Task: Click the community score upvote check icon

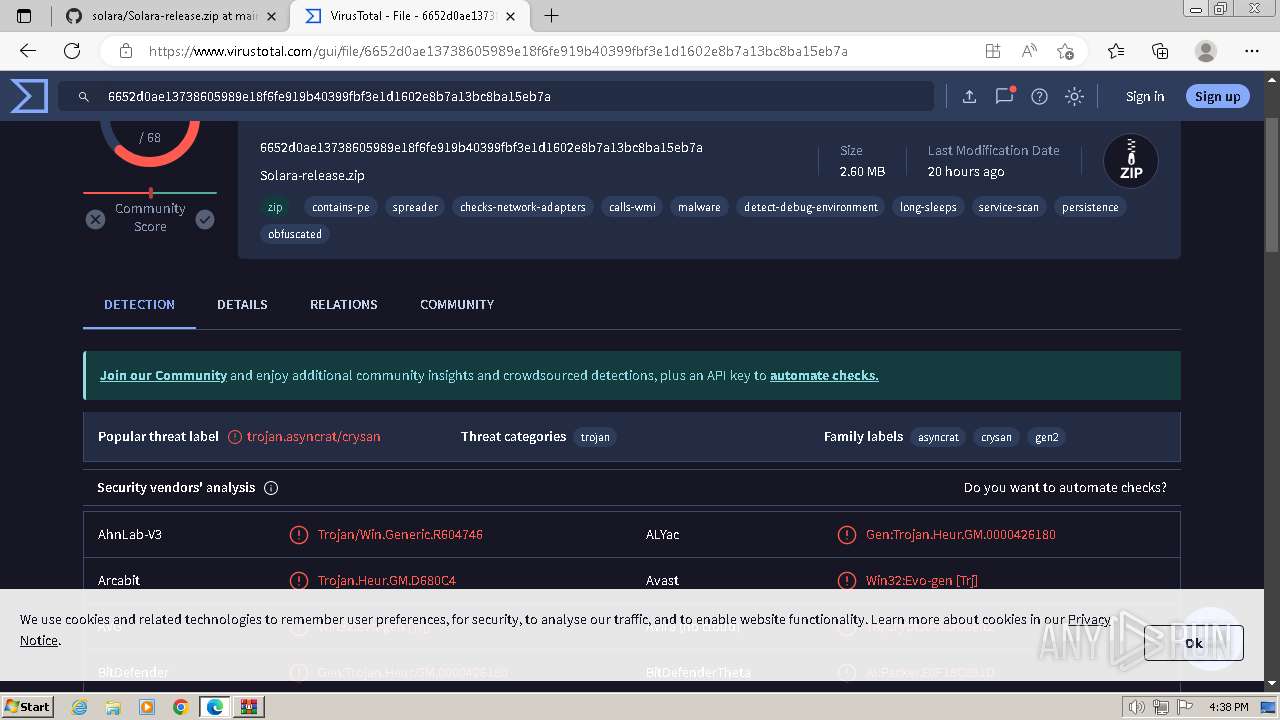Action: click(205, 219)
